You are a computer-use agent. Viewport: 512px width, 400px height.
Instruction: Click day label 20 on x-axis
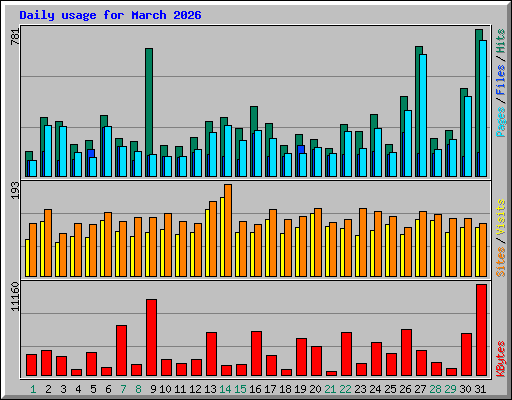pos(315,389)
